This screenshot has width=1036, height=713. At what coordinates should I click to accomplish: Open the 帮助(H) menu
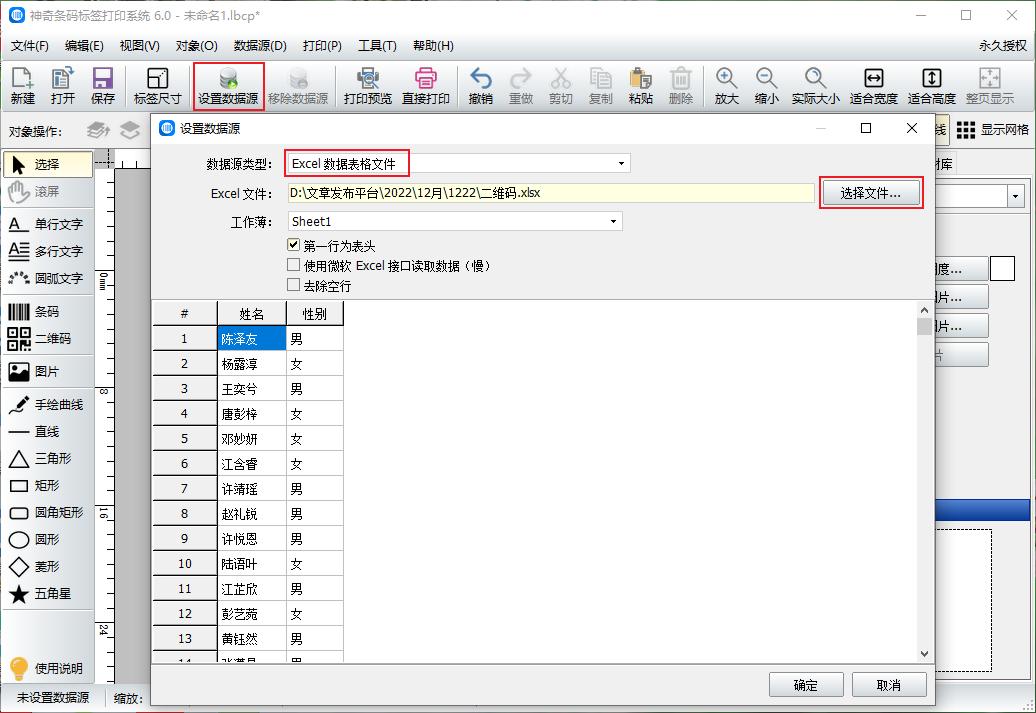coord(432,46)
